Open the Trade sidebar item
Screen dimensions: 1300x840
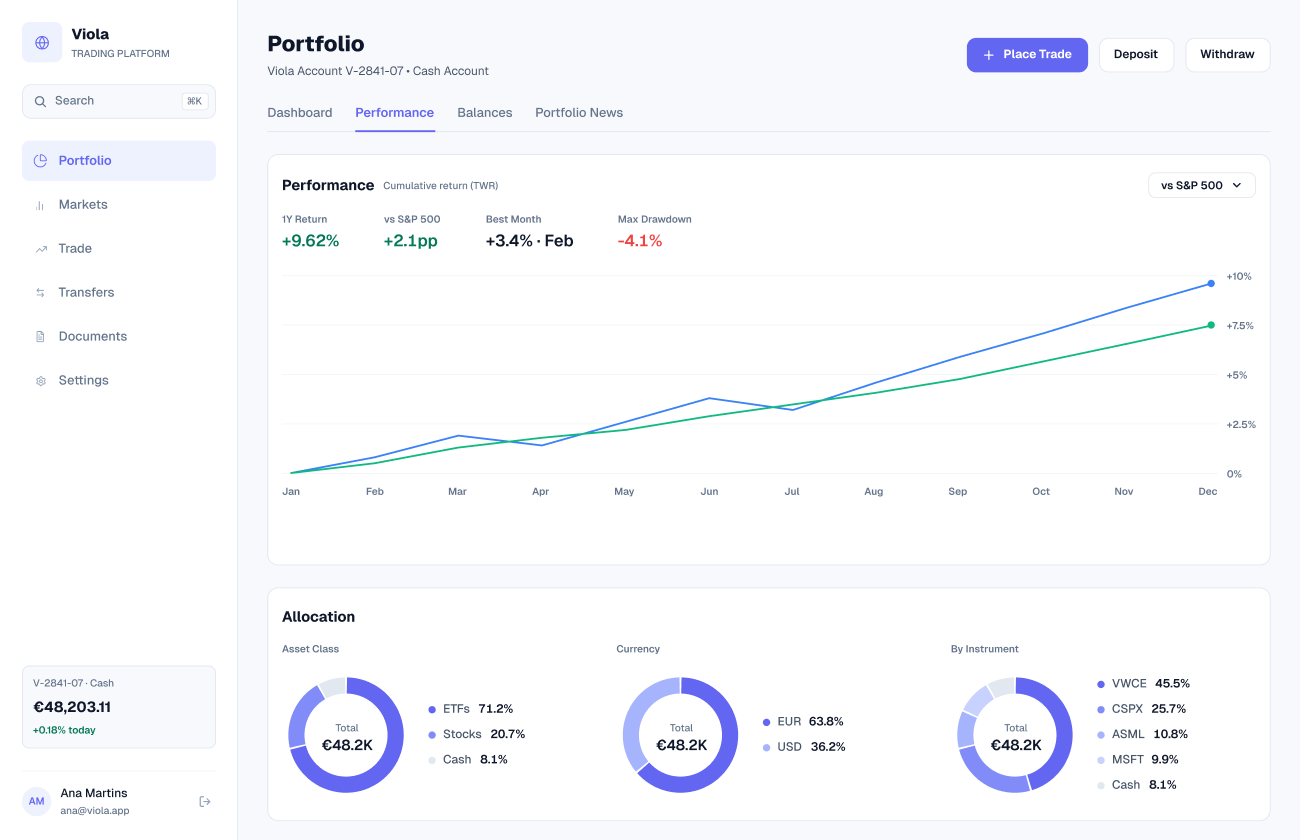point(119,248)
